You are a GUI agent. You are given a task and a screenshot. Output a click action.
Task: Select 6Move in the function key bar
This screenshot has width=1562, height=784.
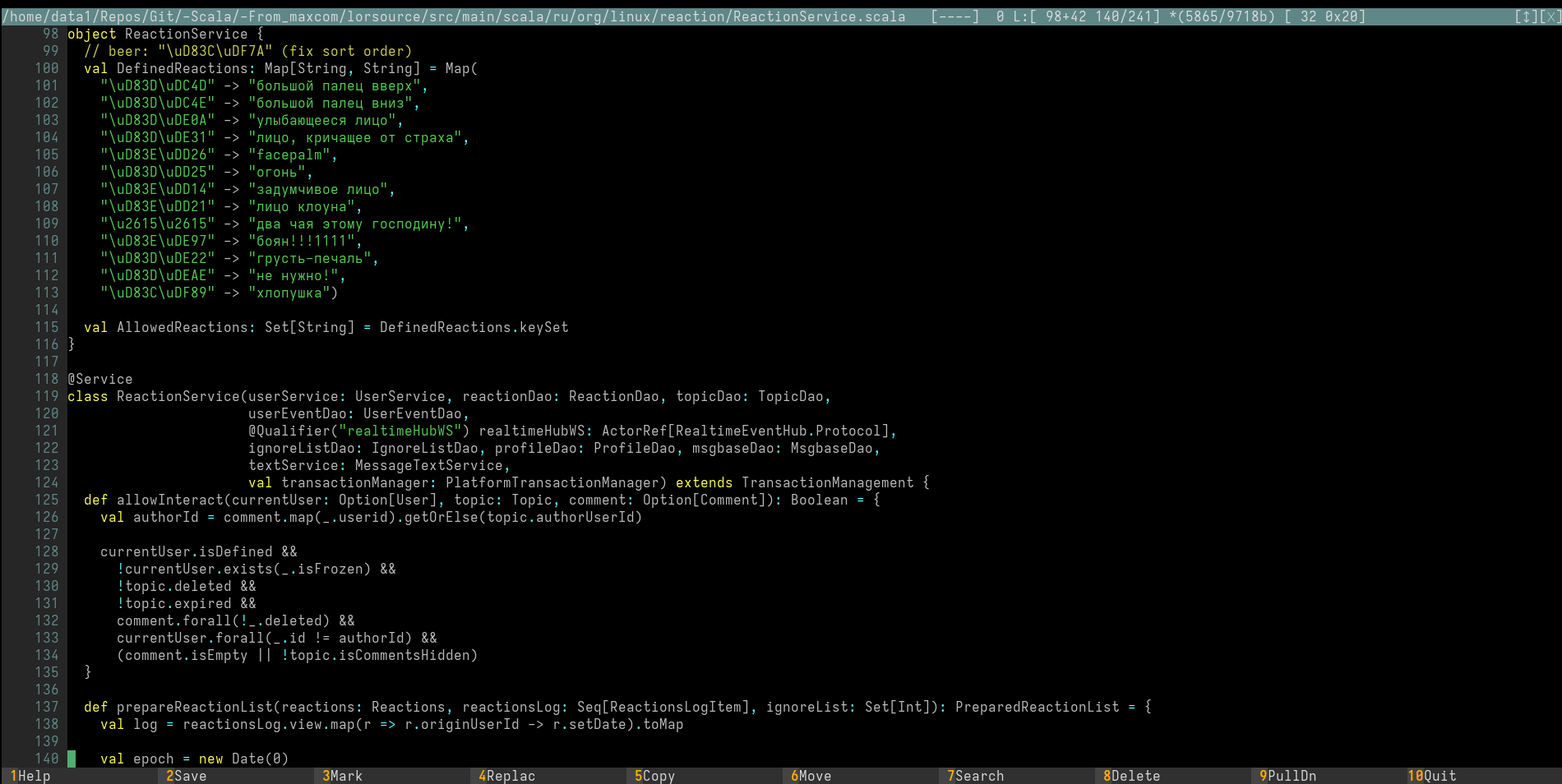click(x=811, y=776)
